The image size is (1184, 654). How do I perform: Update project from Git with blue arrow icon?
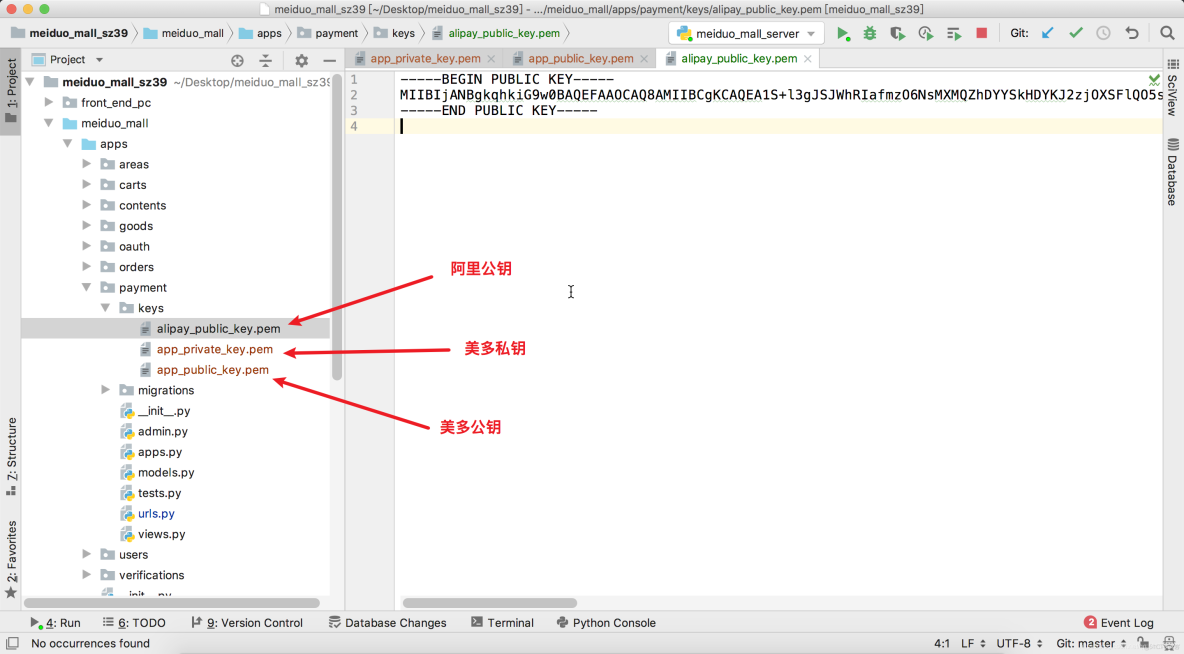tap(1047, 33)
